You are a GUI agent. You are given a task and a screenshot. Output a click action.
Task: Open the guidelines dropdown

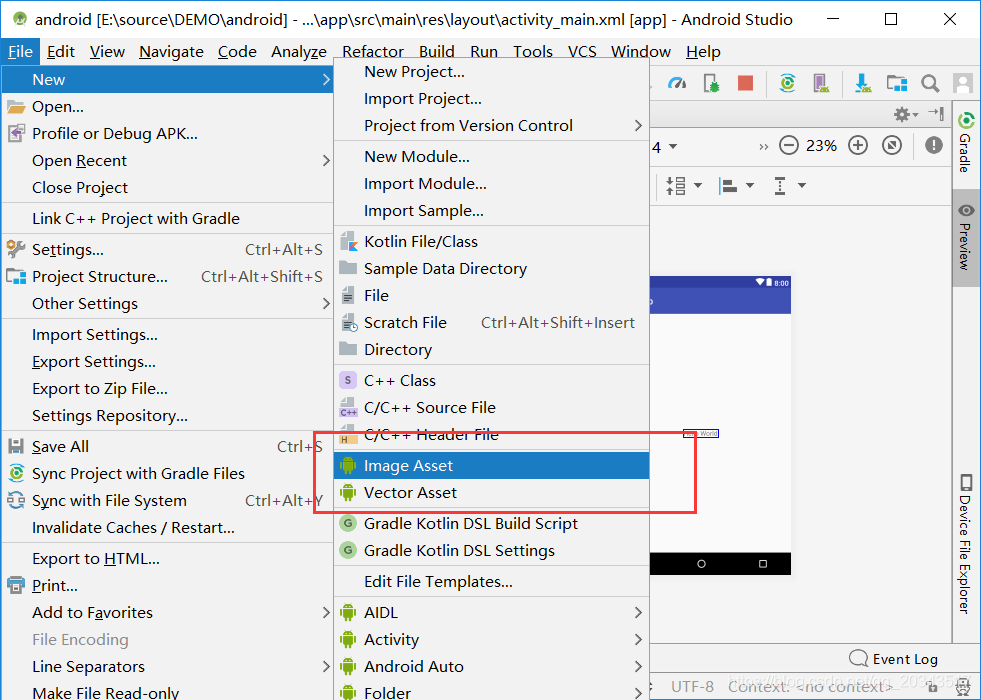[789, 185]
